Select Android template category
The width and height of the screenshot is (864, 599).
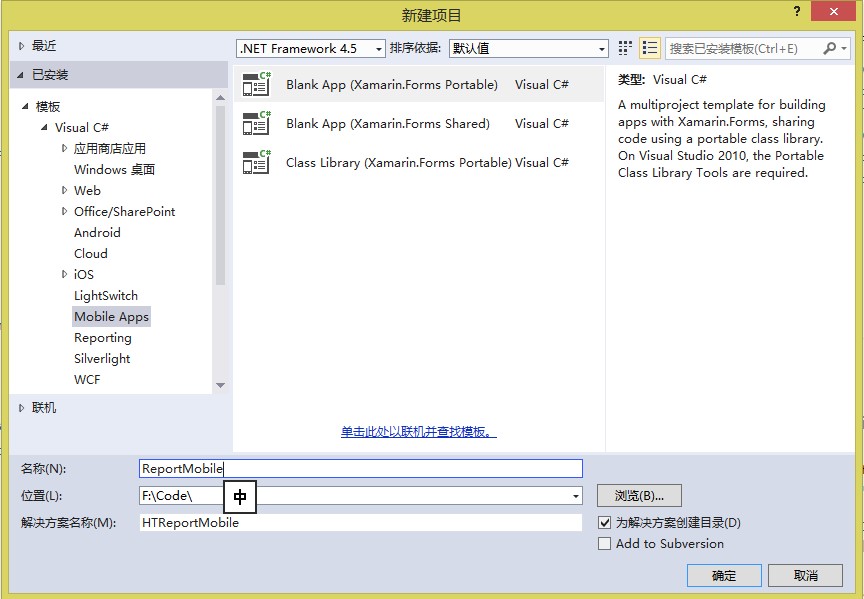click(97, 233)
